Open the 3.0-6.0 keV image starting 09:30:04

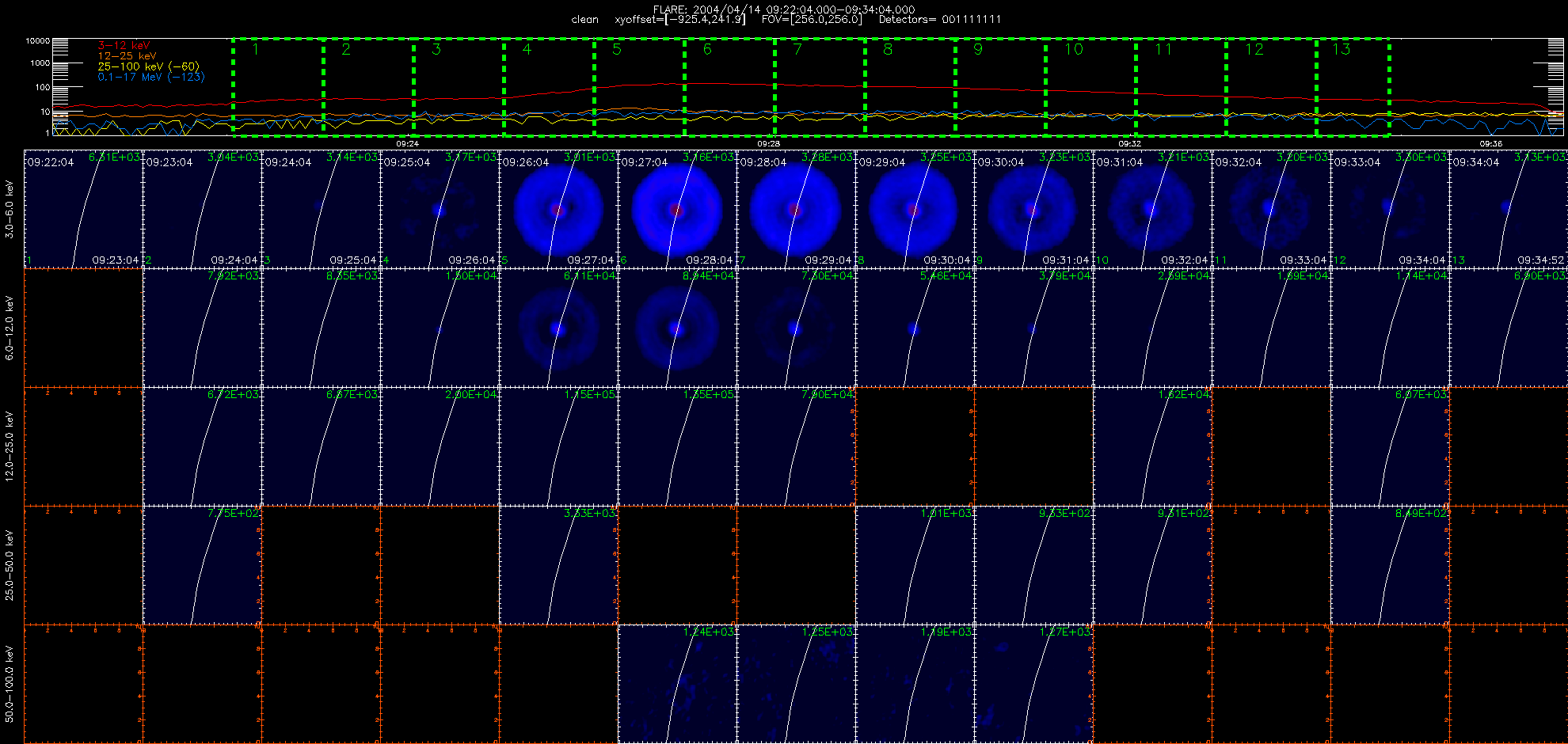click(1033, 209)
